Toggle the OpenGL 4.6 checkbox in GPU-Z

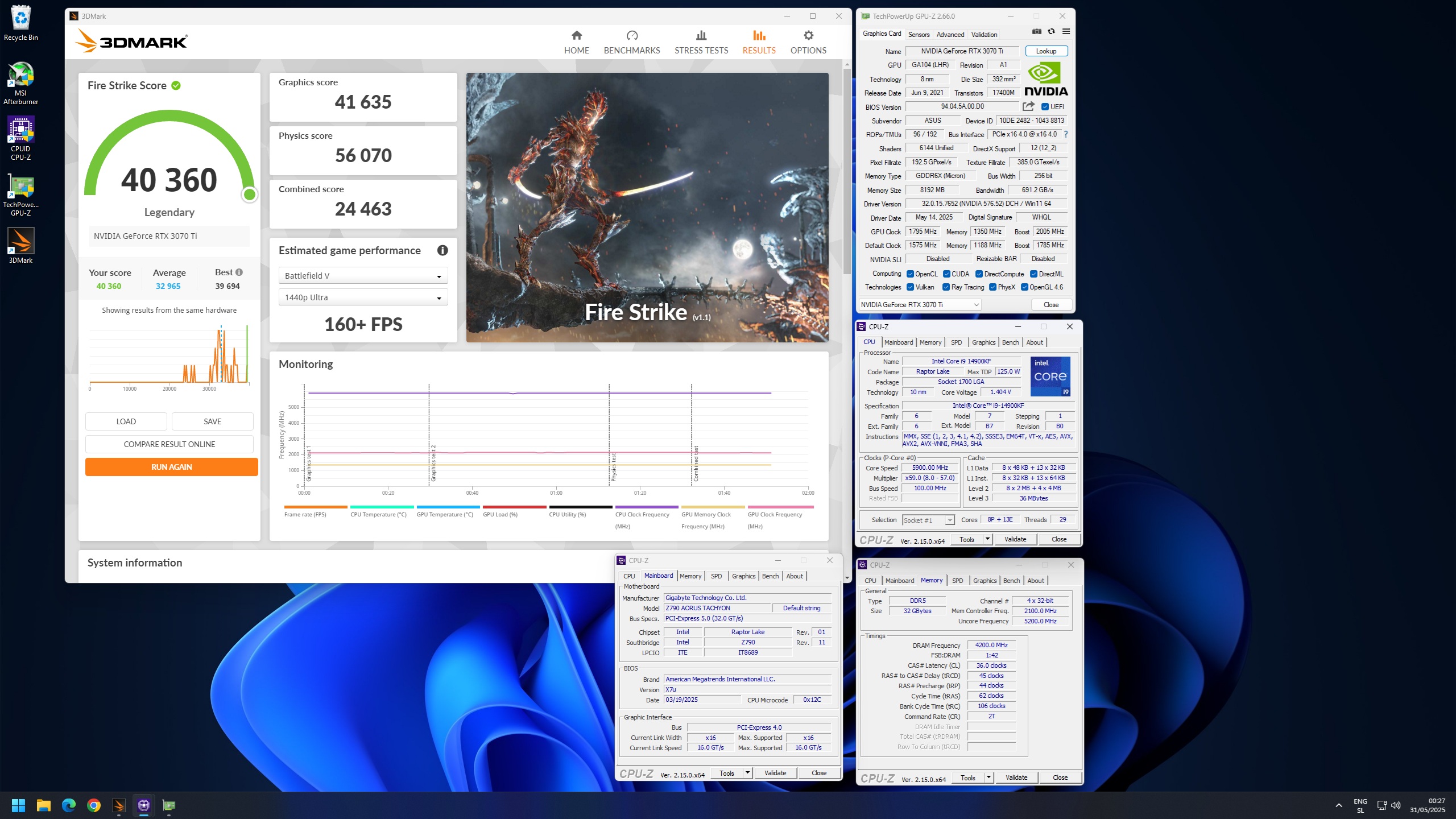[x=1024, y=287]
